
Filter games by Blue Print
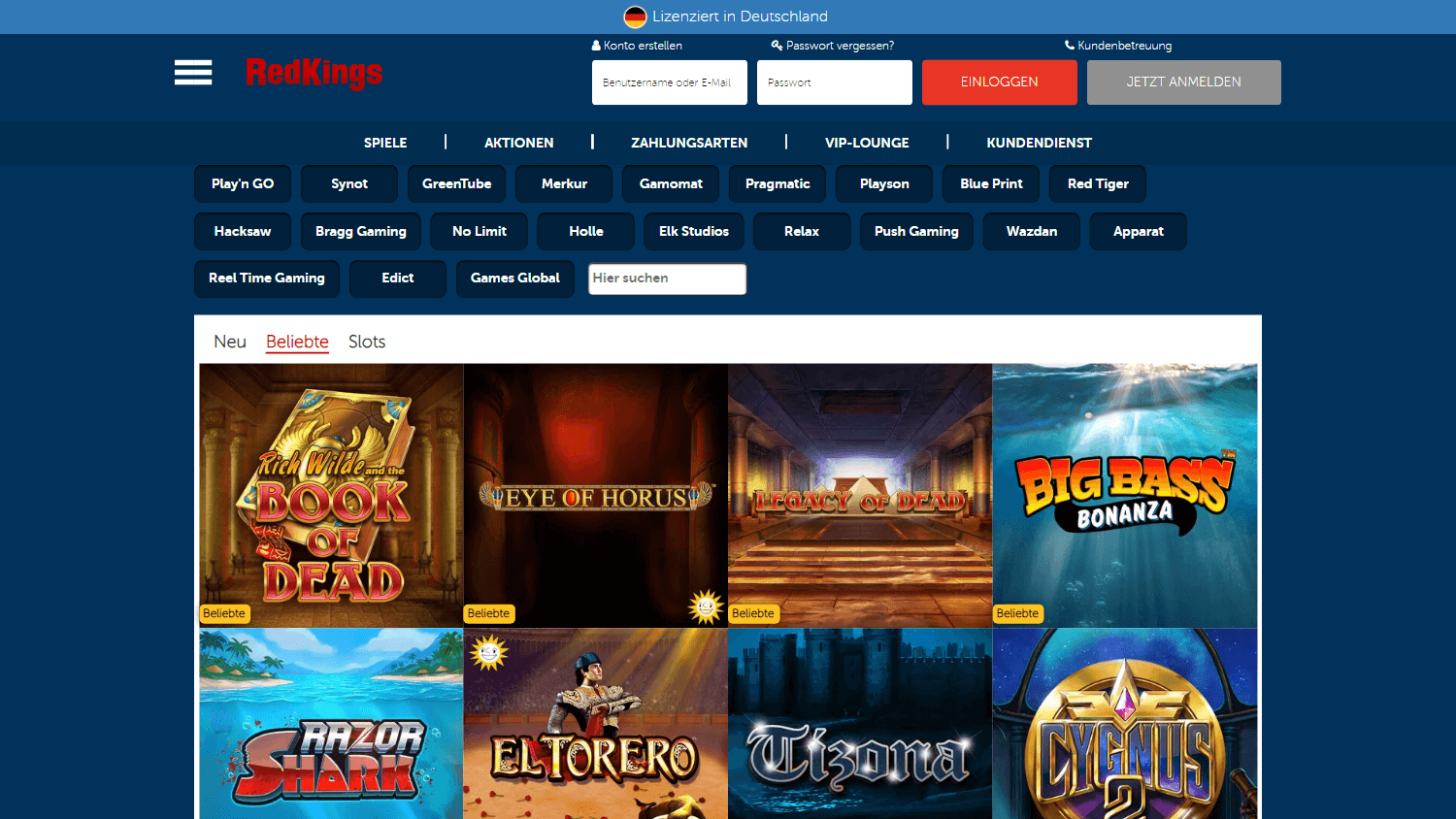point(991,183)
